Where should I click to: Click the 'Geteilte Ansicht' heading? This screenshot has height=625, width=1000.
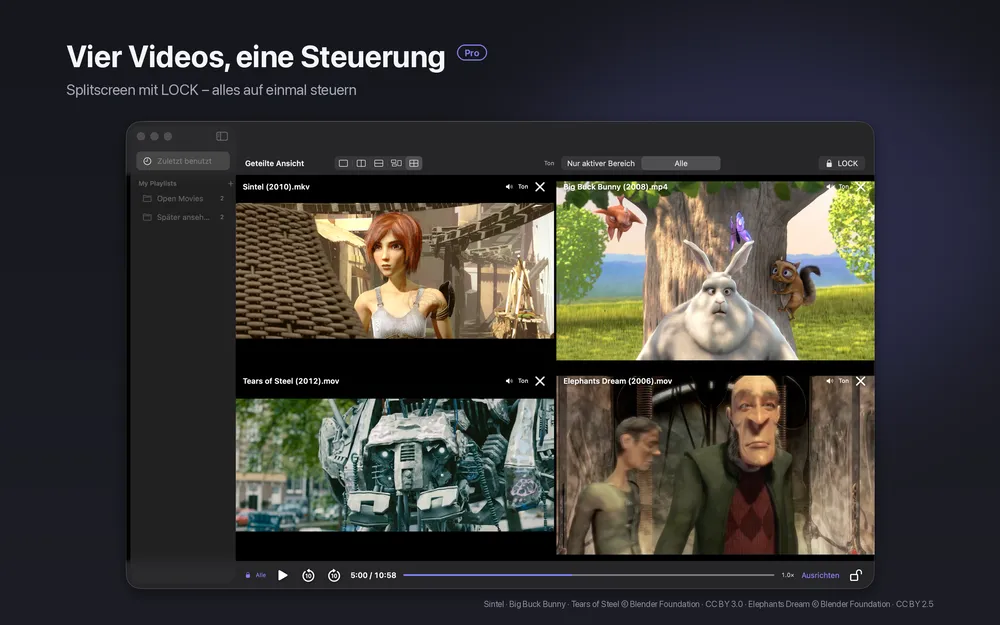[274, 163]
